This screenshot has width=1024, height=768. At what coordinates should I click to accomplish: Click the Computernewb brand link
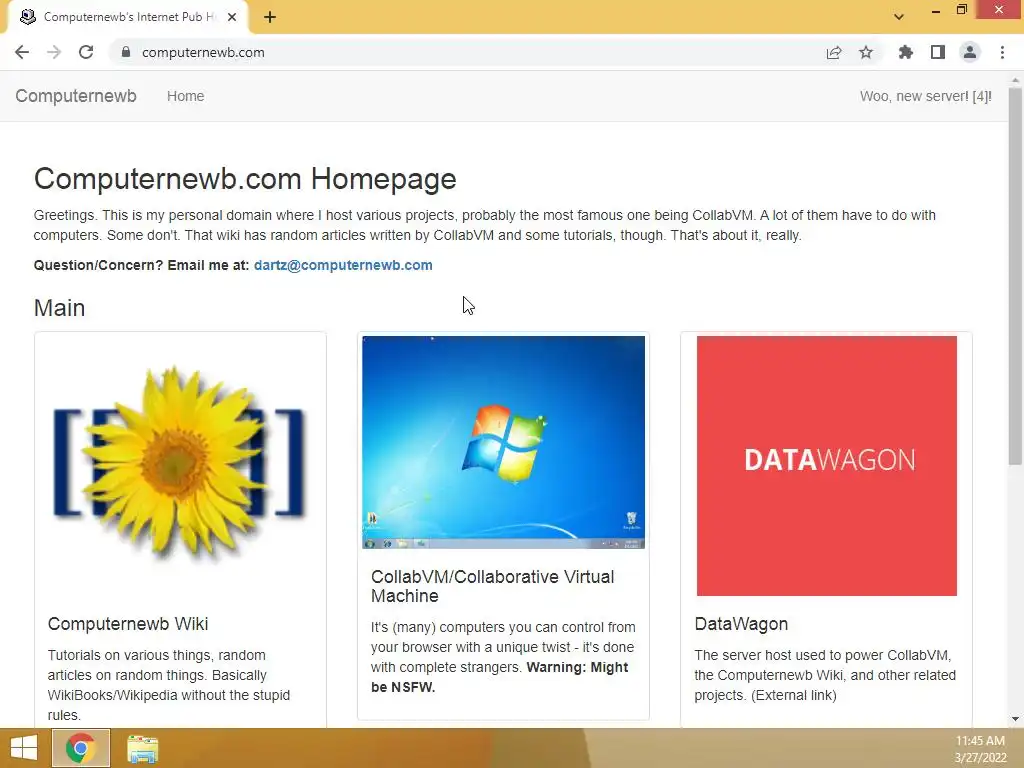pyautogui.click(x=76, y=96)
